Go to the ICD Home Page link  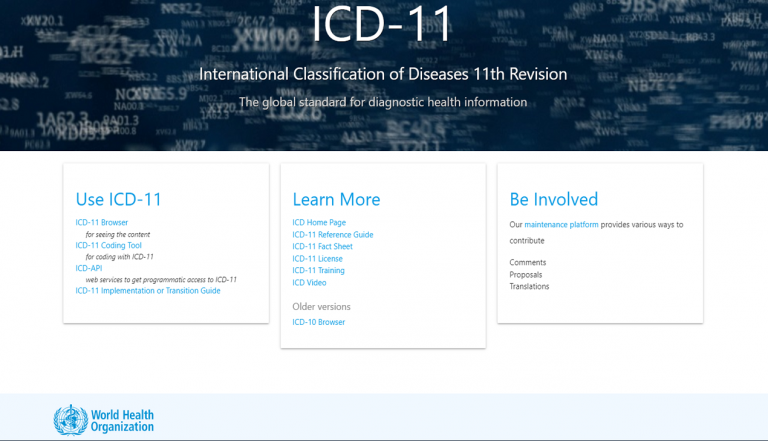pos(319,222)
